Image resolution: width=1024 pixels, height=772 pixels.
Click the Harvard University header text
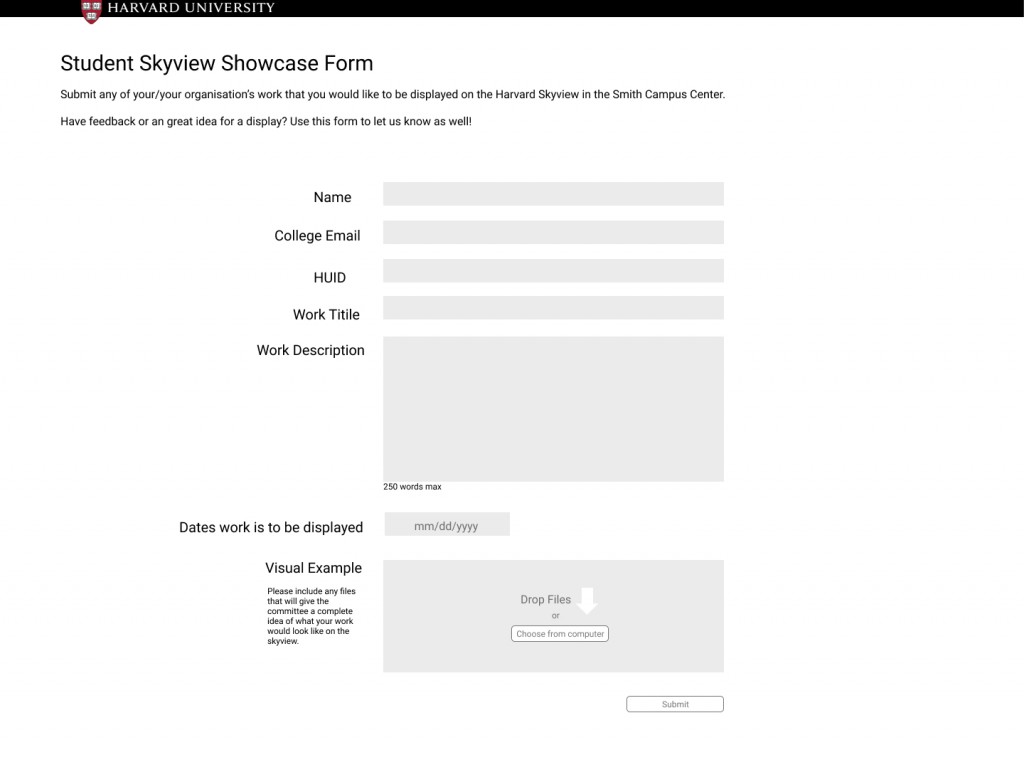tap(190, 8)
